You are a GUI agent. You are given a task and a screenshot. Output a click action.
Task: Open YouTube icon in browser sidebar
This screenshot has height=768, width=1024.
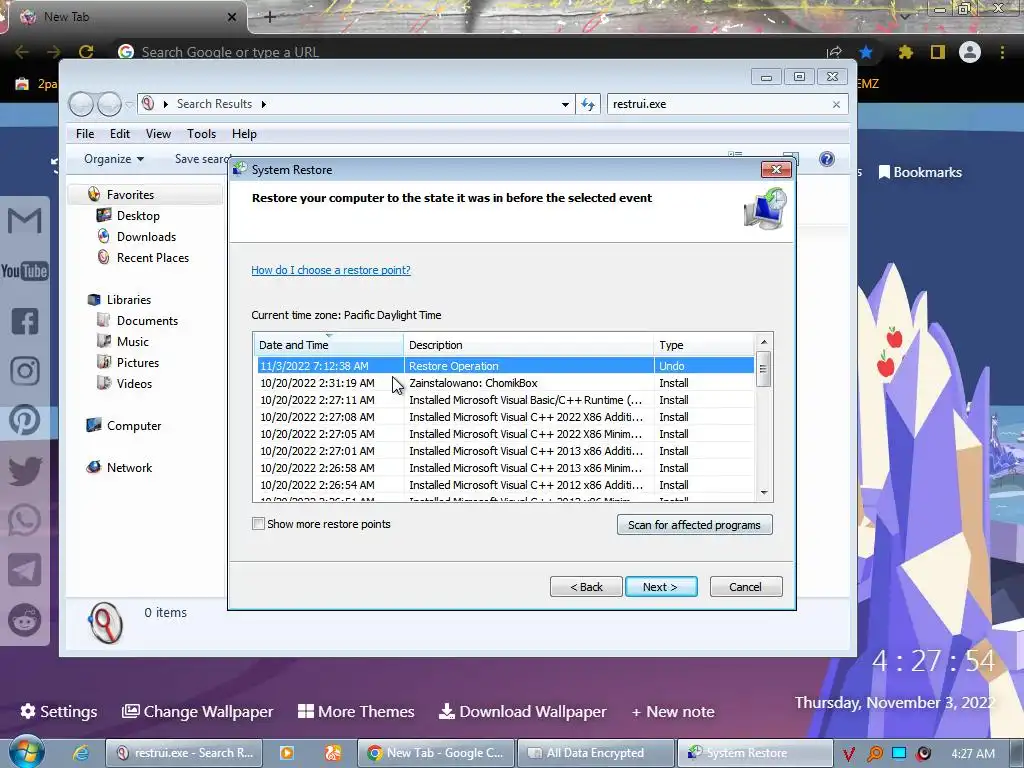25,270
